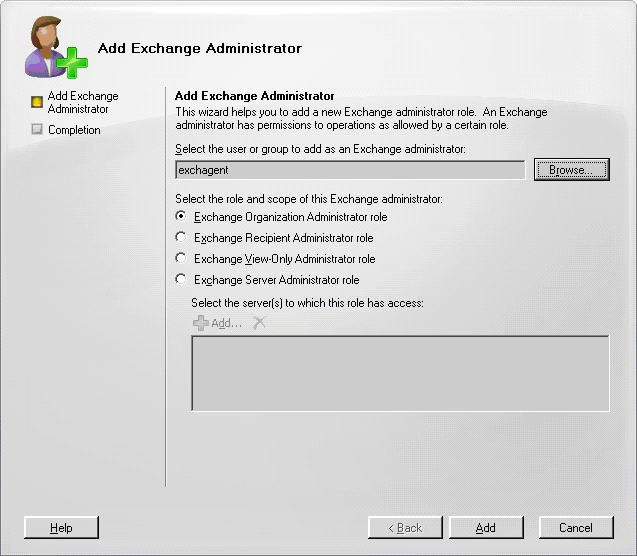Cancel the wizard

pyautogui.click(x=576, y=528)
